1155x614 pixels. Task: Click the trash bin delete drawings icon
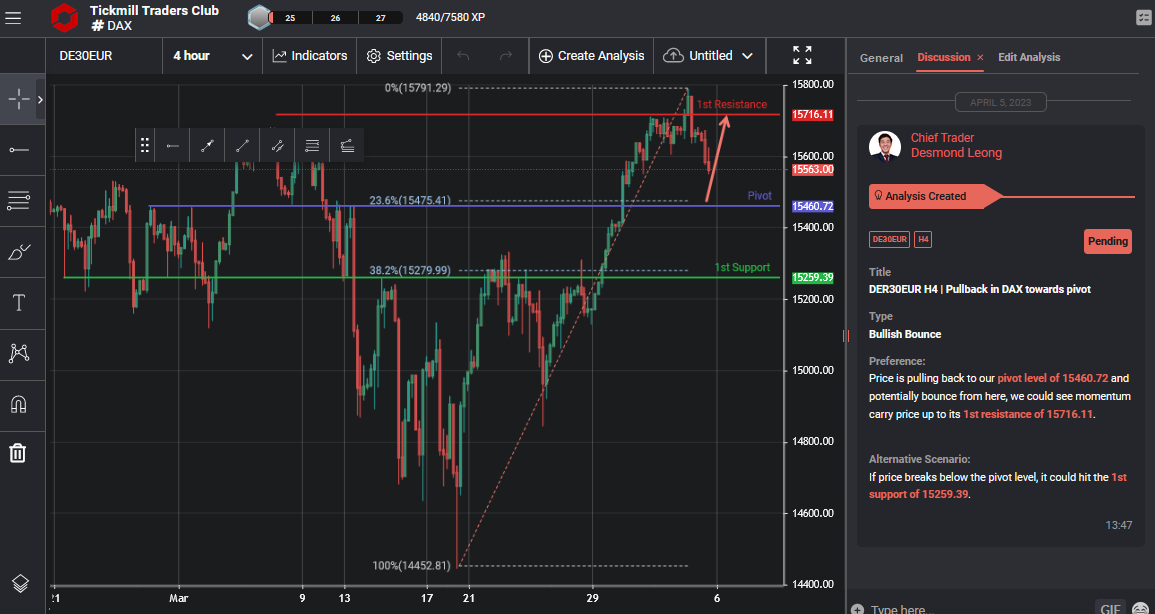pos(18,453)
